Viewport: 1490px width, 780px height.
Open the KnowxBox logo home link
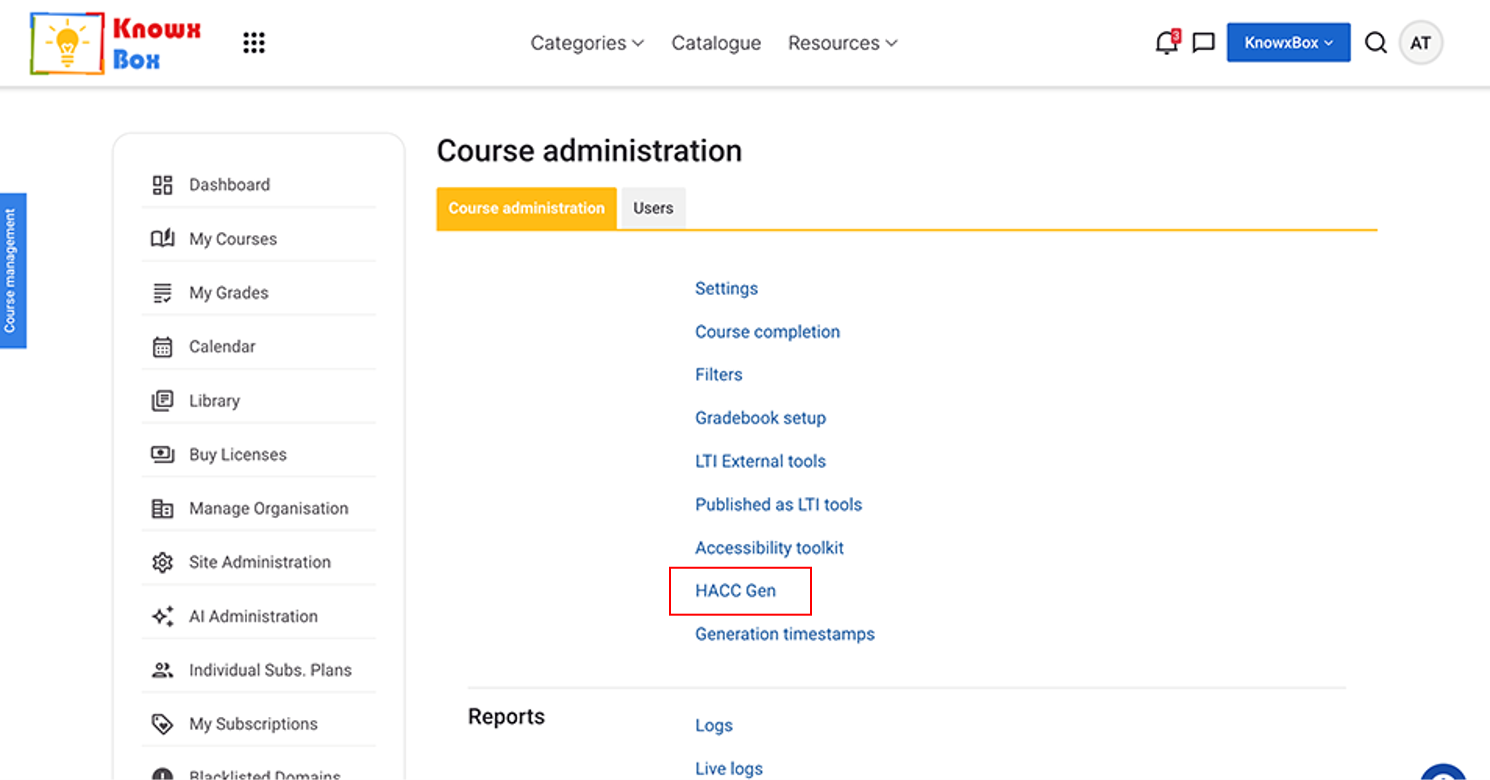pyautogui.click(x=116, y=44)
